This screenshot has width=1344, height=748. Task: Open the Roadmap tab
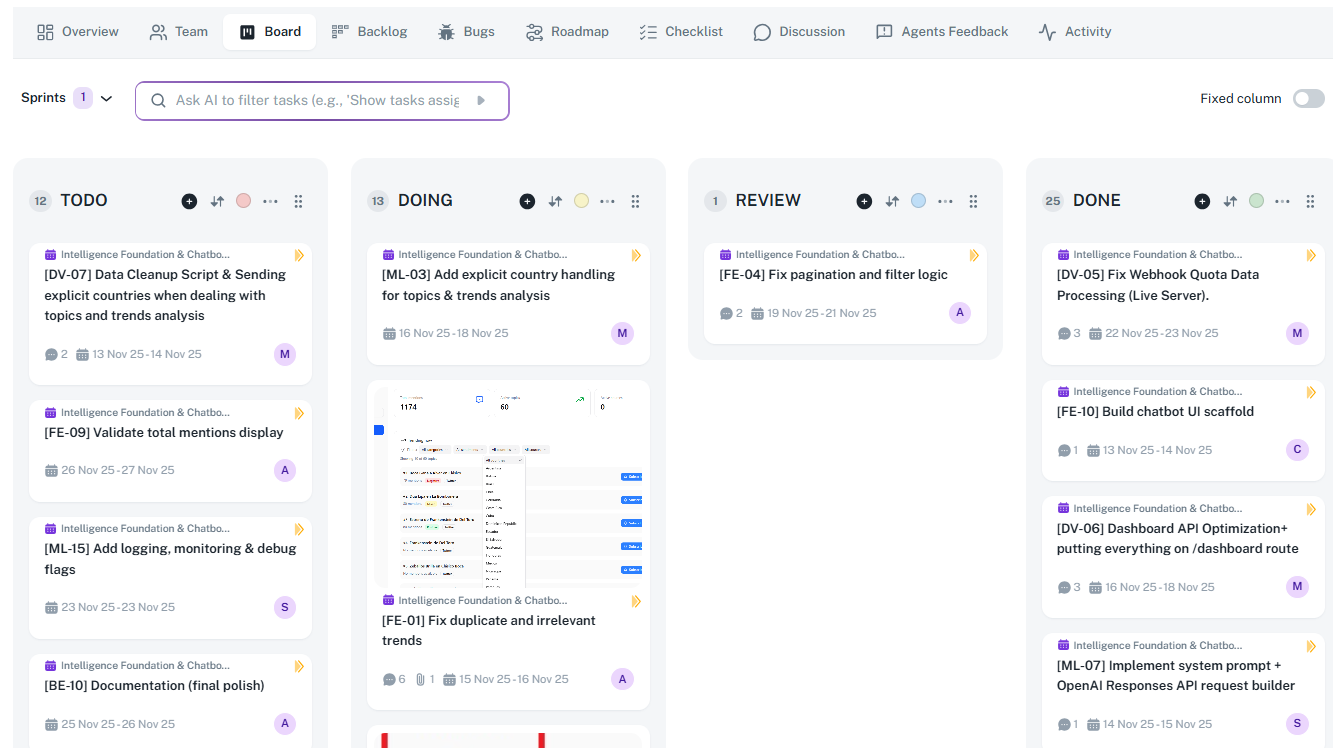coord(567,32)
